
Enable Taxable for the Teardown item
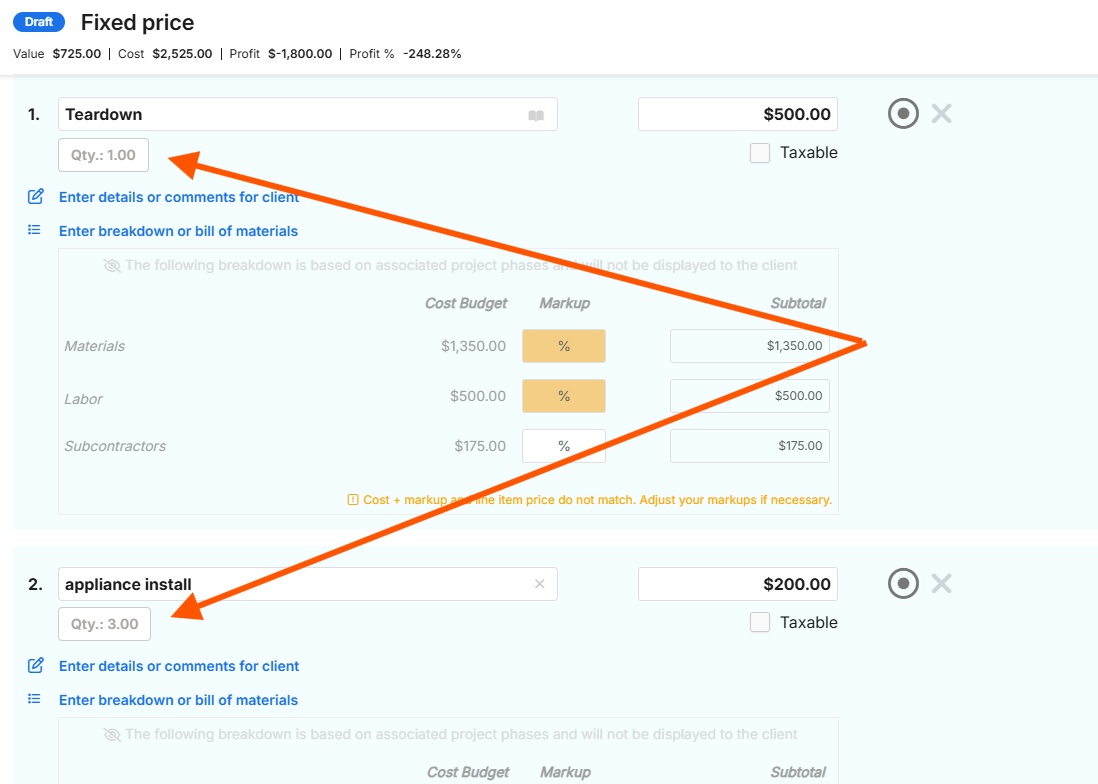coord(760,153)
